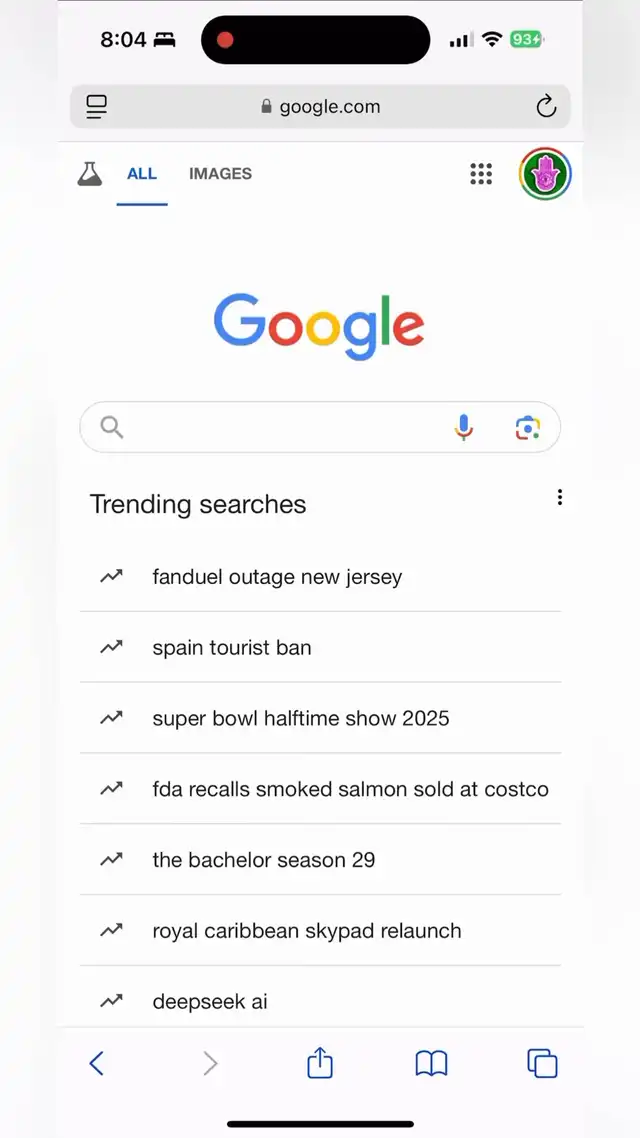Open Safari bookmarks
This screenshot has width=640, height=1138.
[x=431, y=1063]
